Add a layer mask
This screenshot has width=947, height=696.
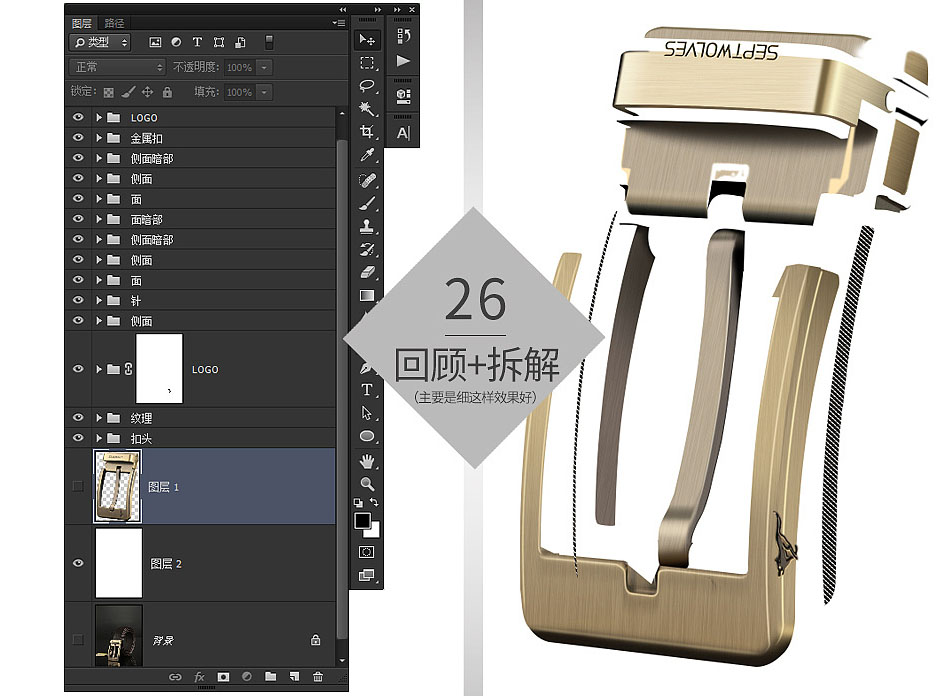[223, 677]
